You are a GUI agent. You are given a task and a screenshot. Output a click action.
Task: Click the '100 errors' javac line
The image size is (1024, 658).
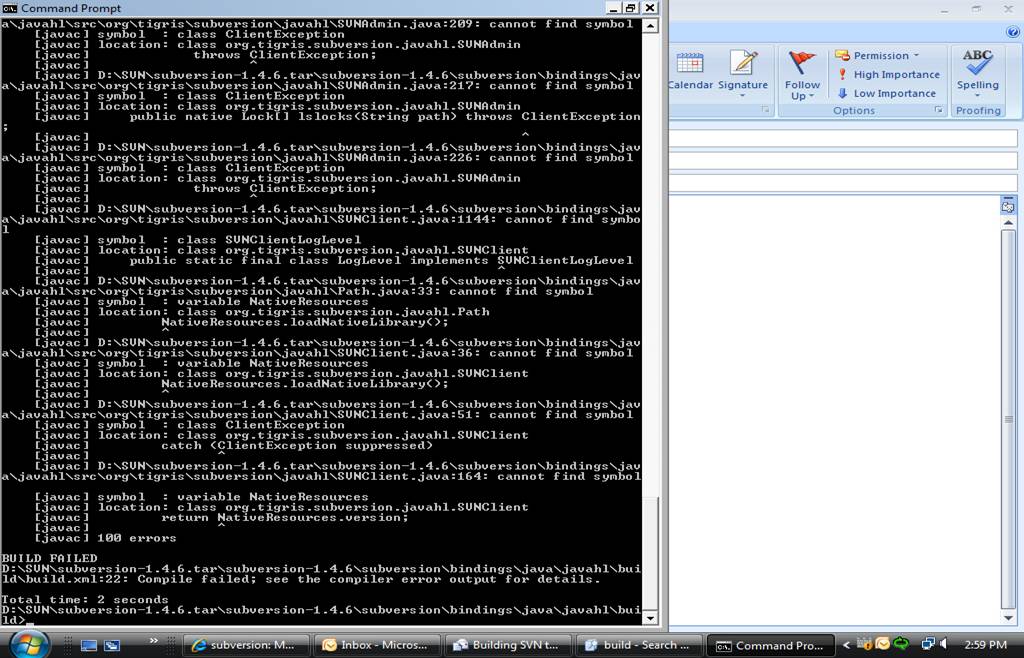[x=105, y=538]
